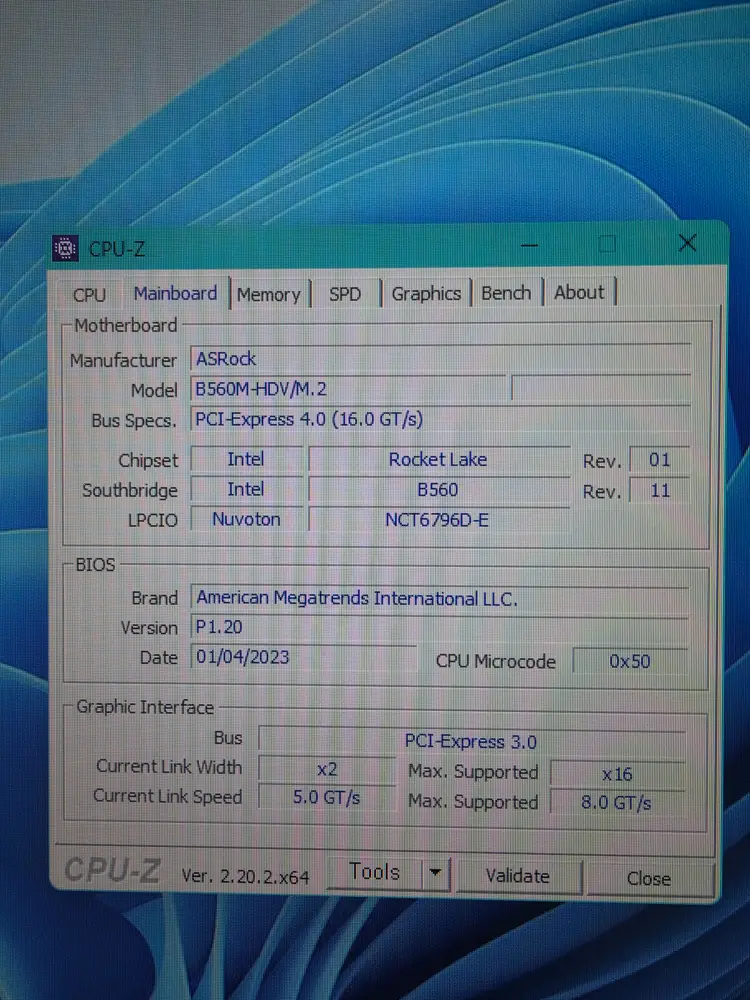Click the Model field B560M-HDV/M.2

(x=348, y=389)
